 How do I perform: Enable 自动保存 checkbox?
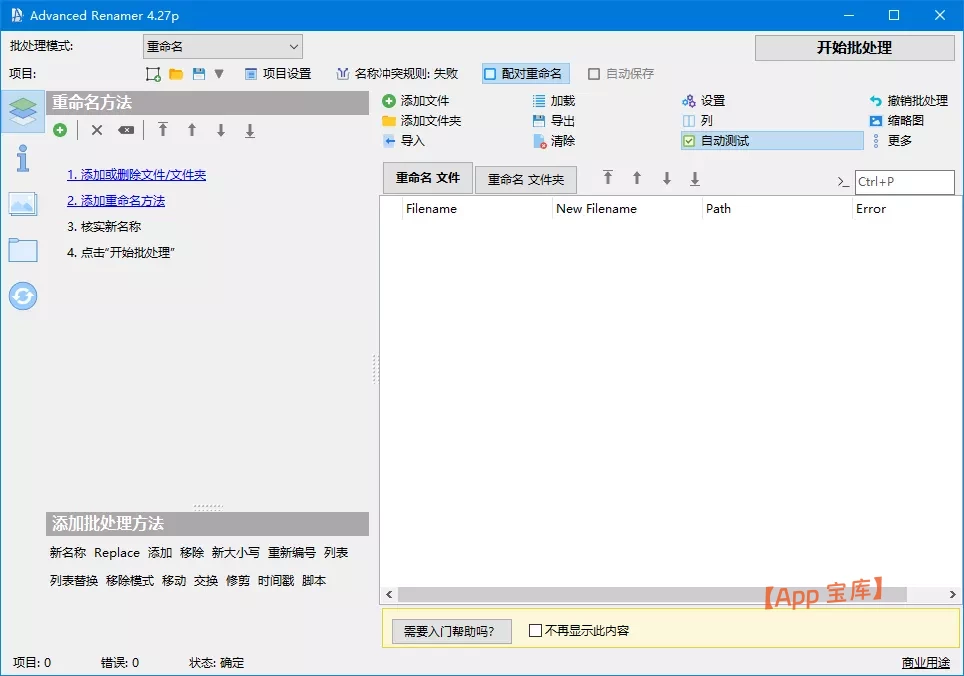coord(621,74)
